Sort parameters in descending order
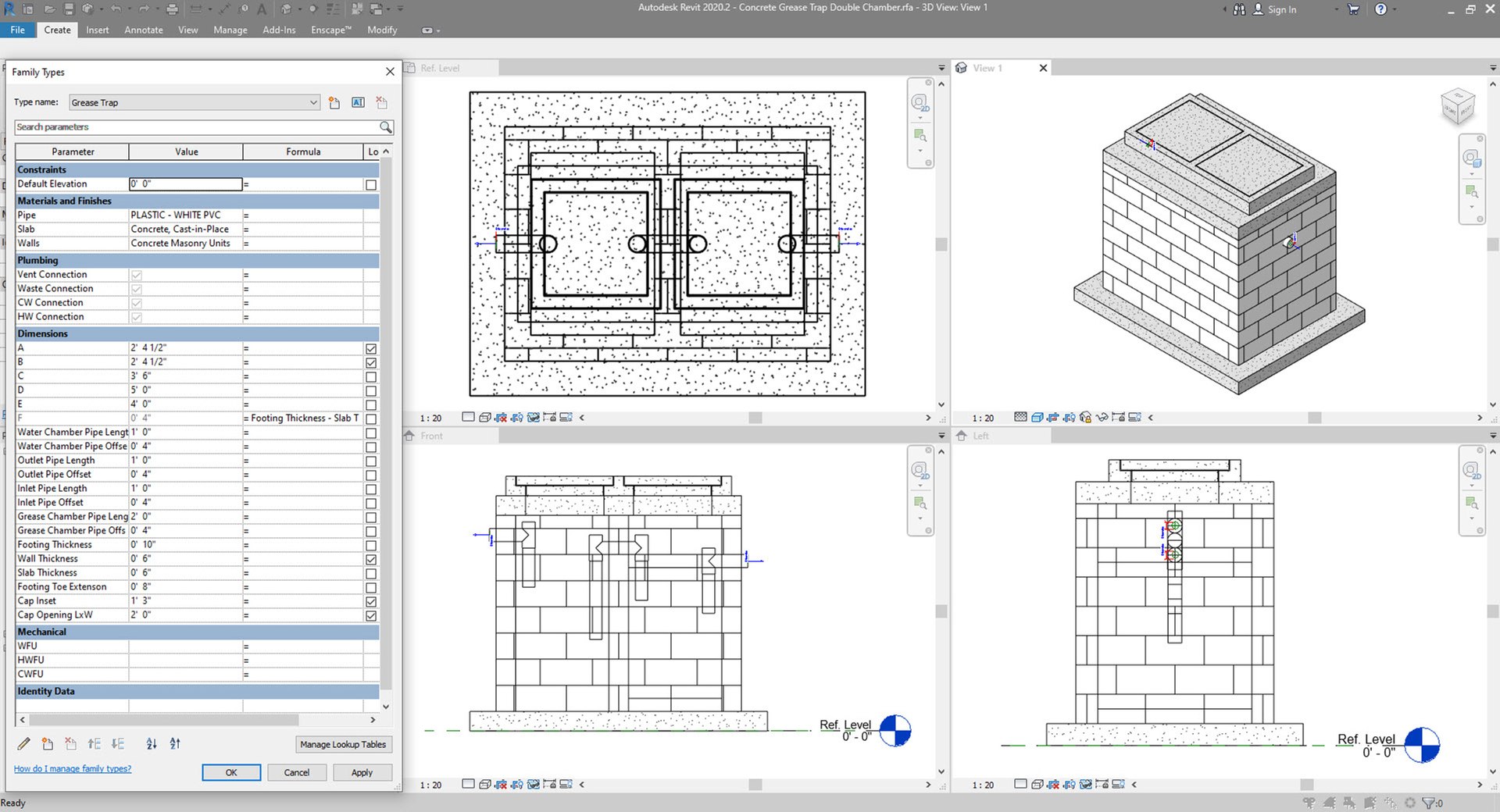The width and height of the screenshot is (1500, 812). click(175, 744)
